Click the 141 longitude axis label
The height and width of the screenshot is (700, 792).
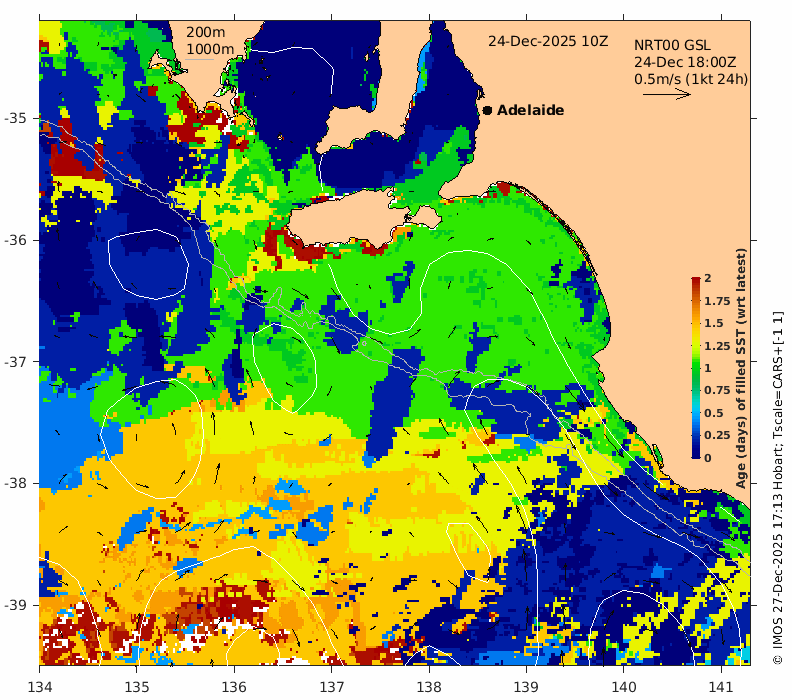[721, 687]
